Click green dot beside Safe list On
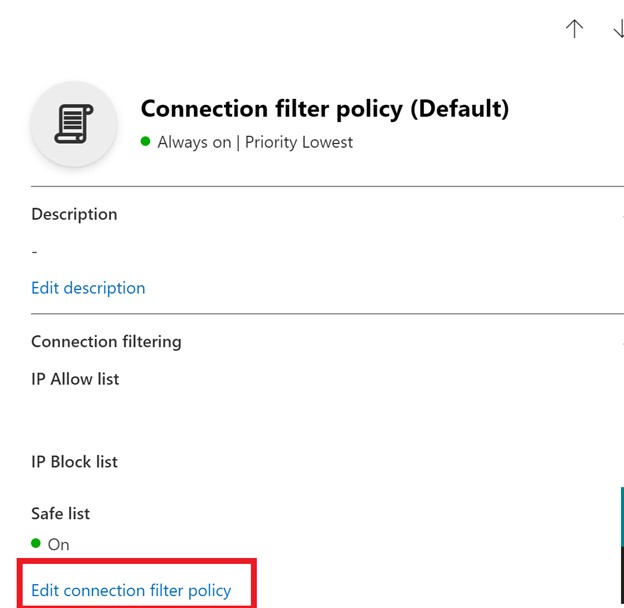Image resolution: width=624 pixels, height=608 pixels. 36,543
